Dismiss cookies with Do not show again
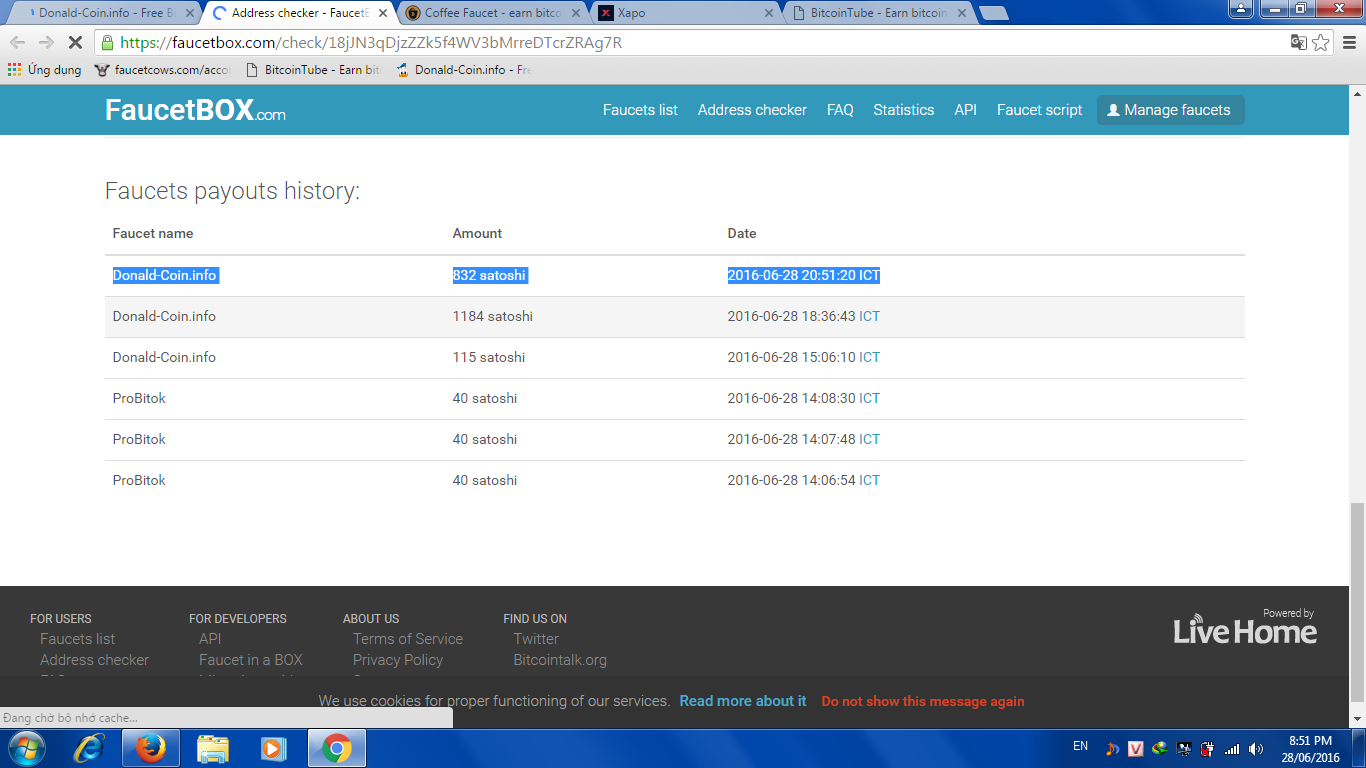Screen dimensions: 1366x768 923,701
